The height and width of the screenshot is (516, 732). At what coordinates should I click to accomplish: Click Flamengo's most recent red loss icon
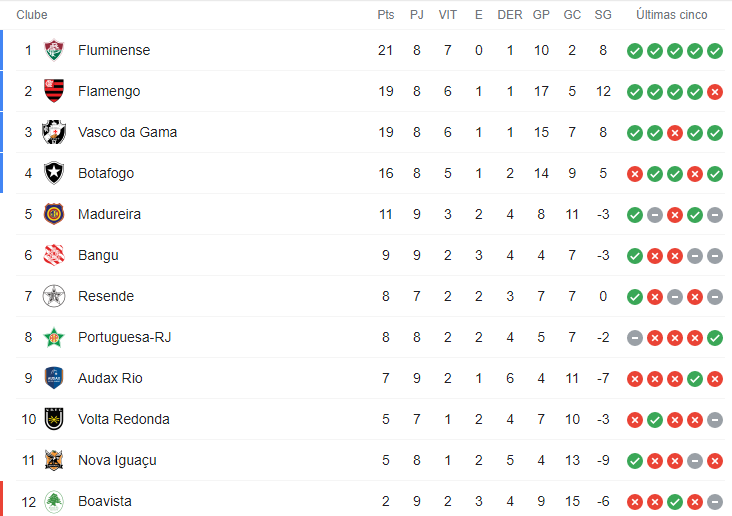click(715, 92)
